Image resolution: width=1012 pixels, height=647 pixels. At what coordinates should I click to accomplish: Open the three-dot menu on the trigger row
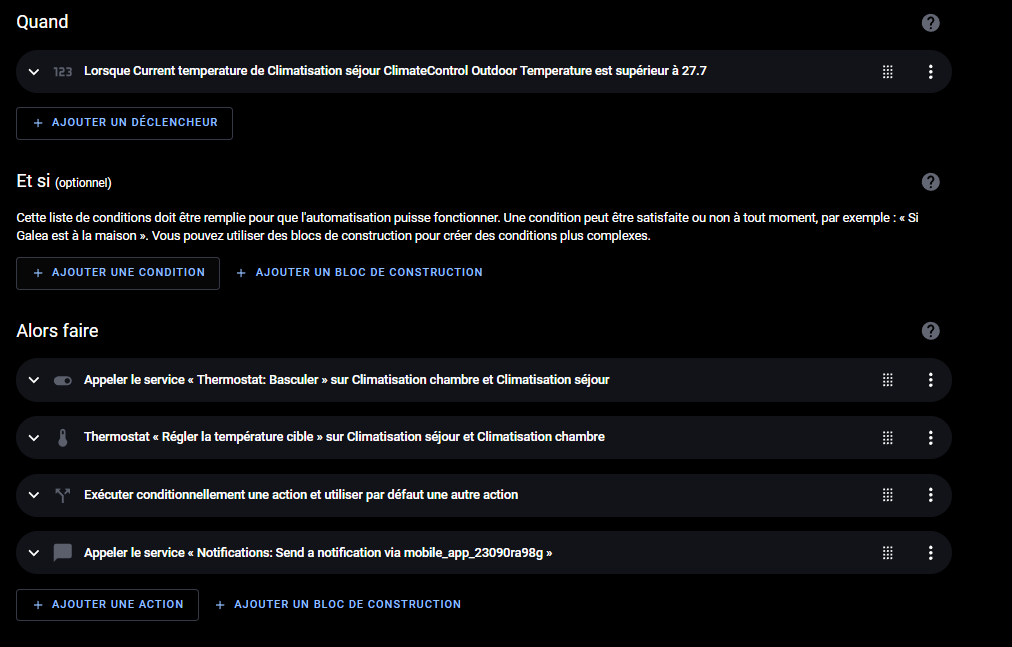tap(930, 71)
